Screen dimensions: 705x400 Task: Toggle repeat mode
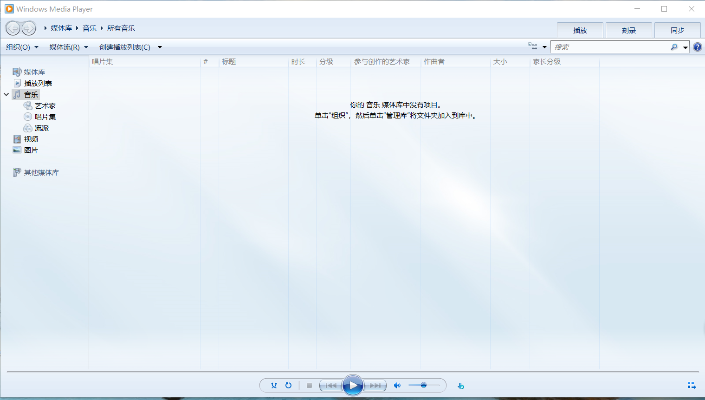288,385
